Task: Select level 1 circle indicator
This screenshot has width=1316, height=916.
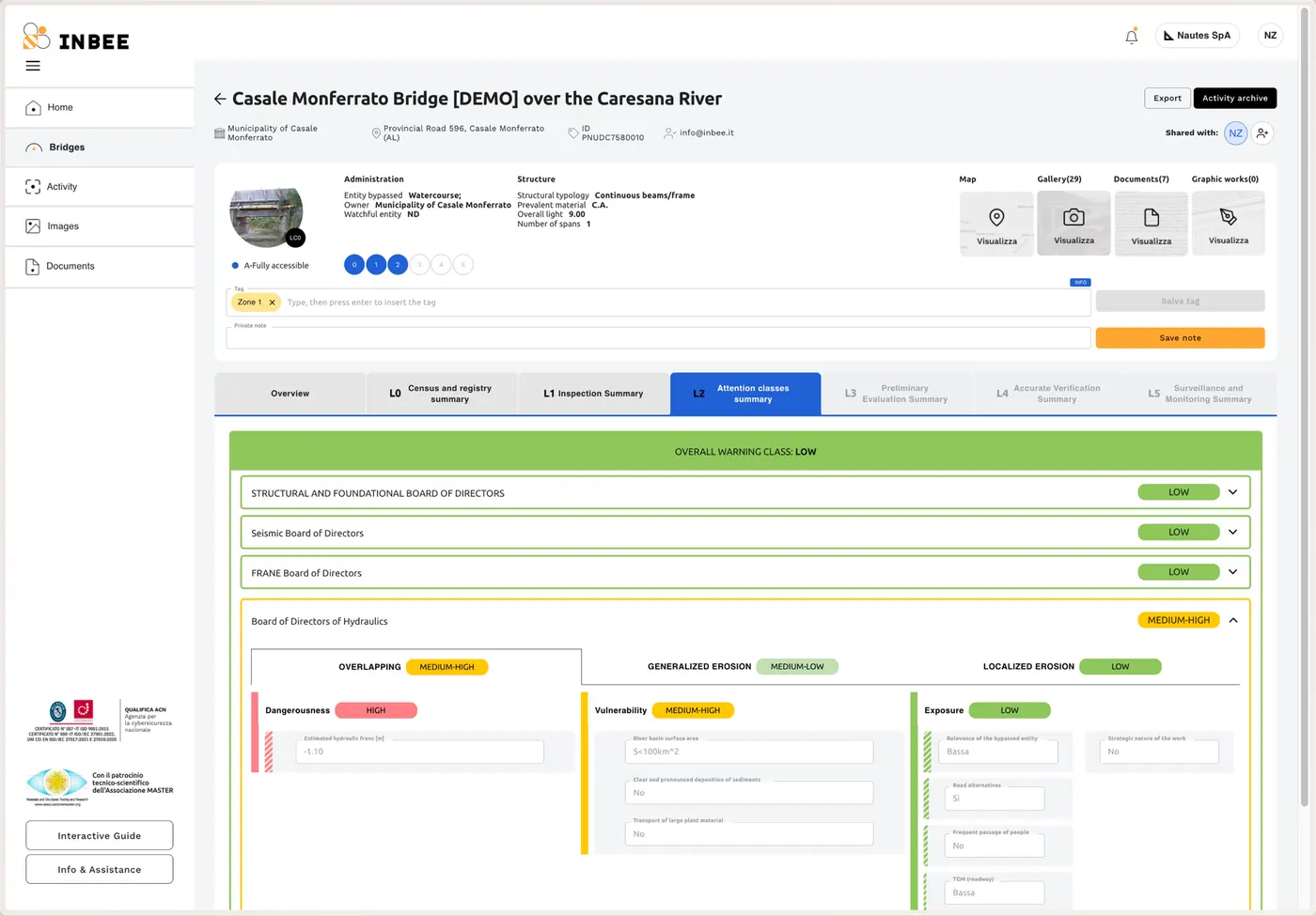Action: 376,265
